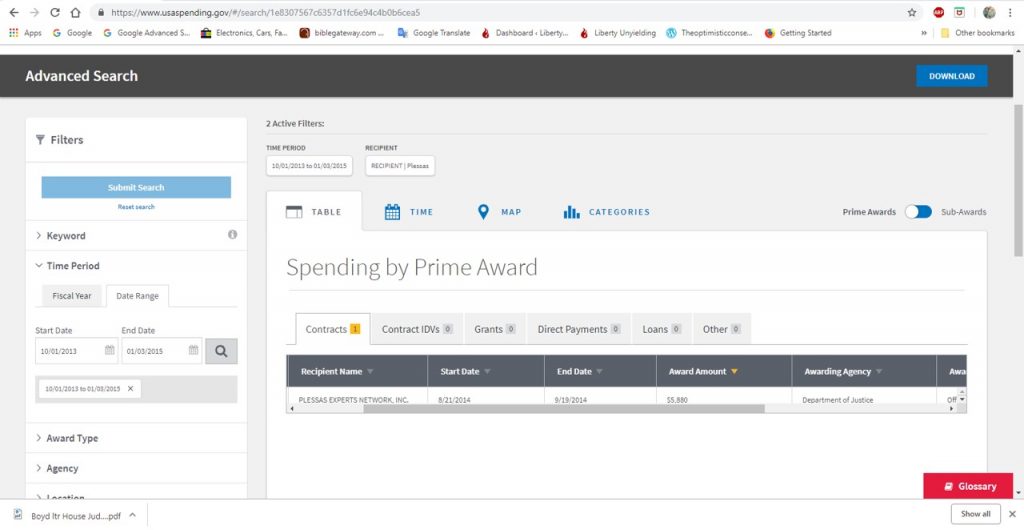Open the Grants tab

[495, 329]
